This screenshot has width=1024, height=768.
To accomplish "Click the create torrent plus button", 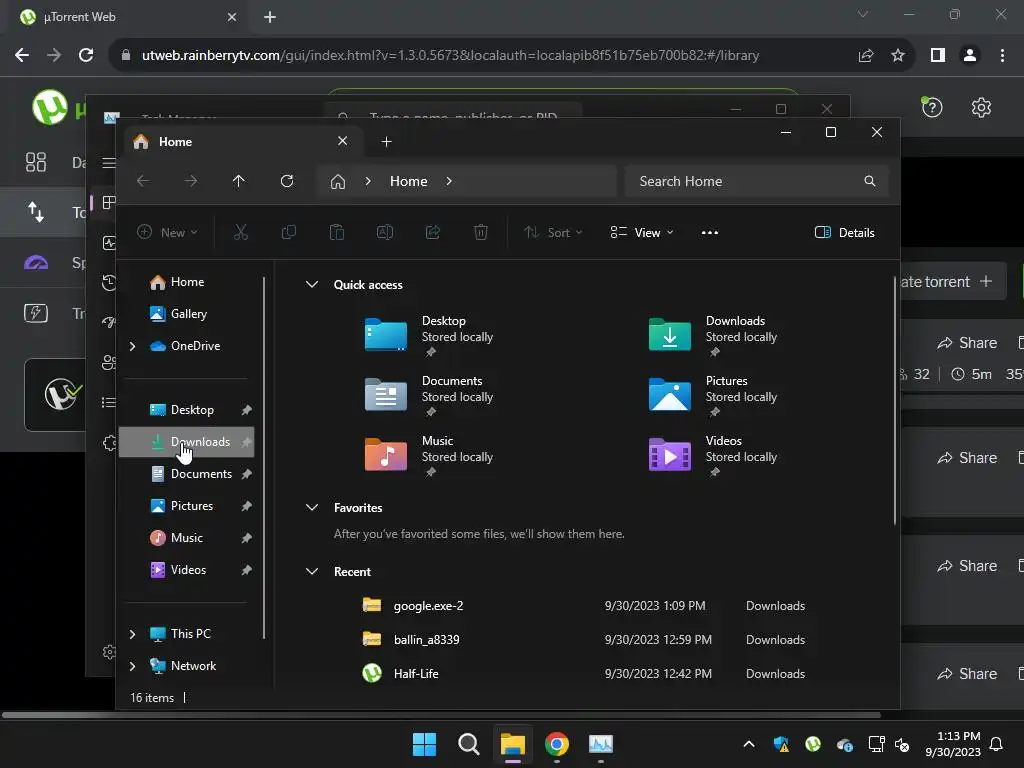I will (952, 281).
